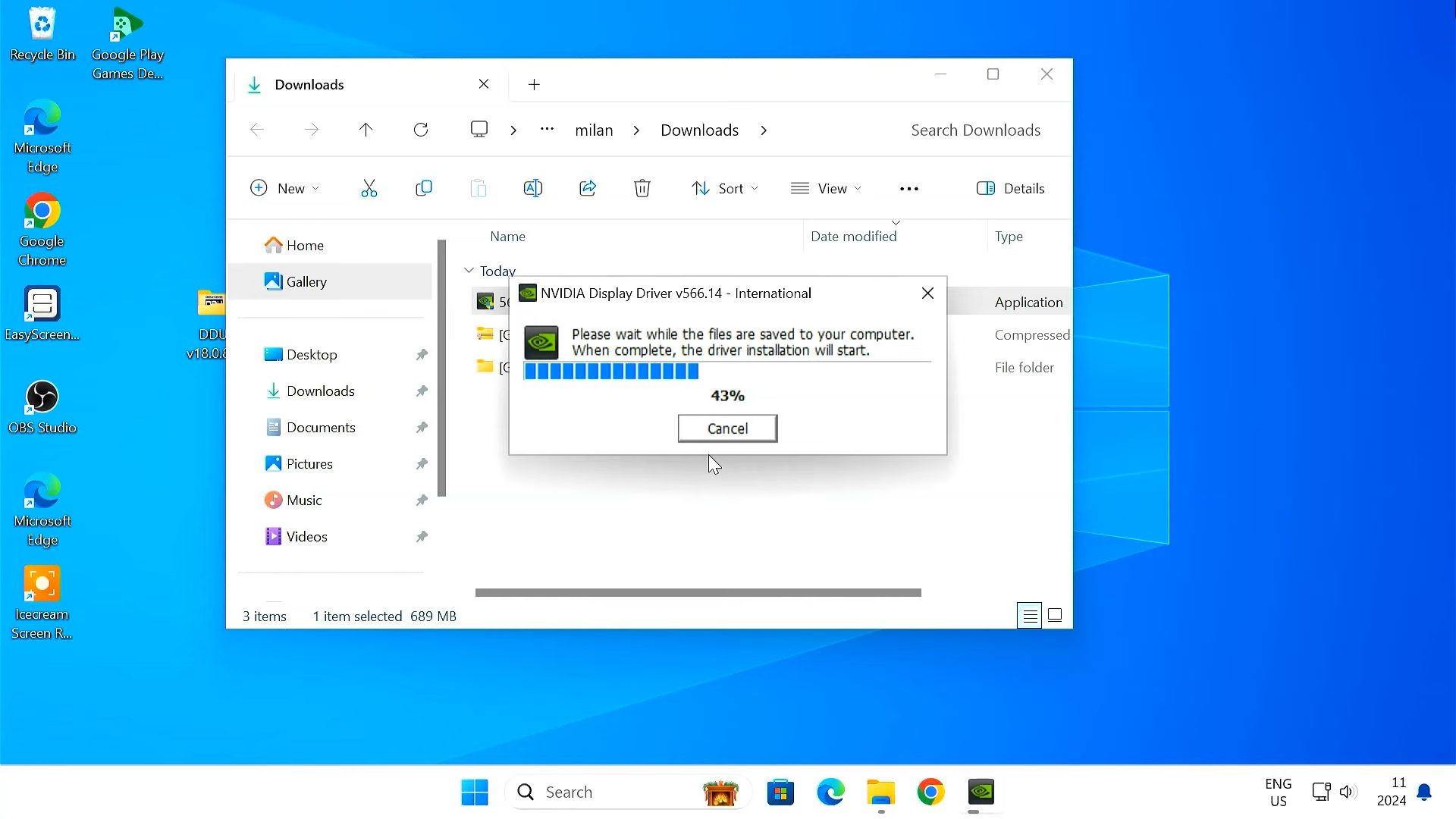
Task: Unpin Desktop from Quick access
Action: point(422,354)
